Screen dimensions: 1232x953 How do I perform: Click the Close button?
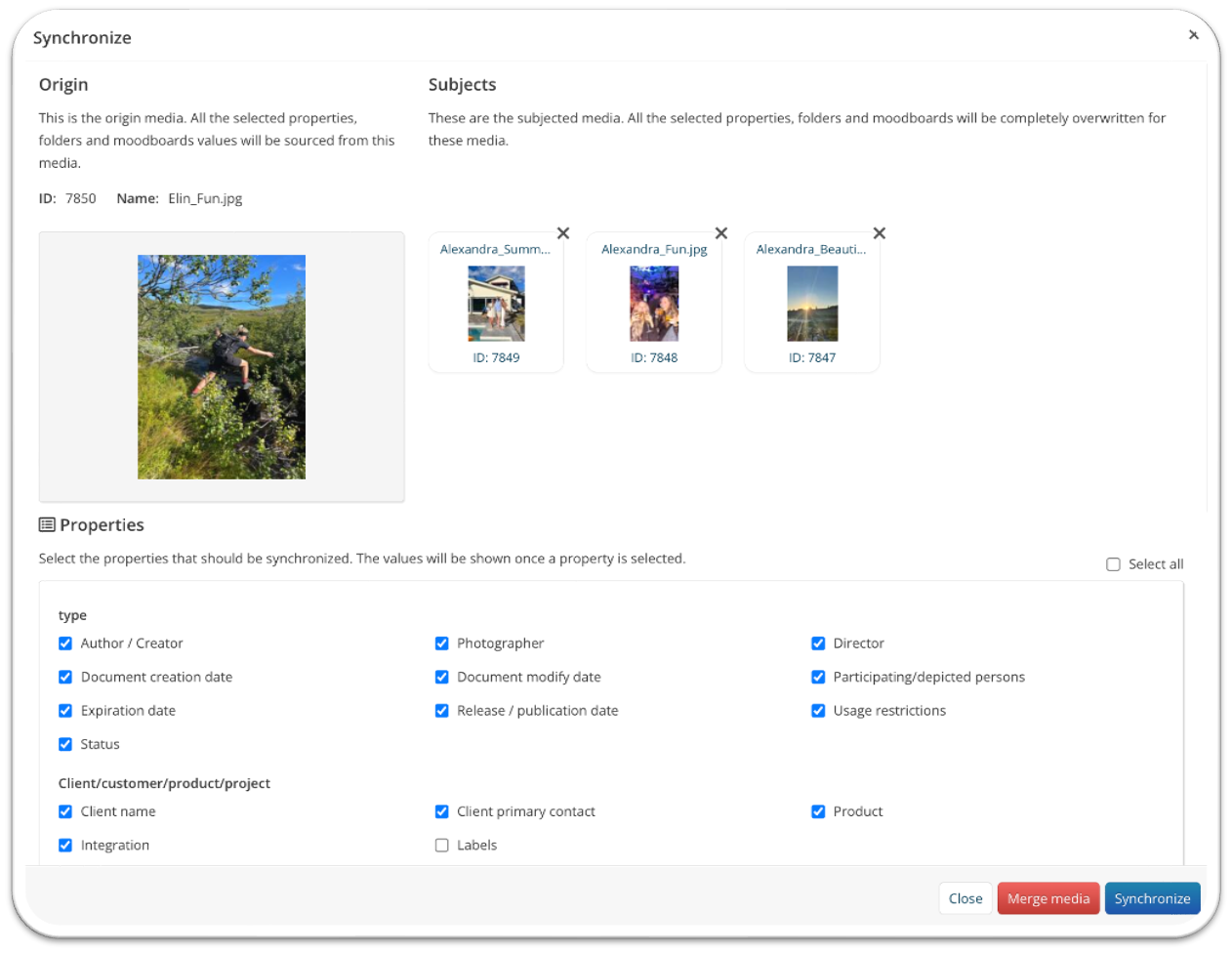(x=965, y=898)
